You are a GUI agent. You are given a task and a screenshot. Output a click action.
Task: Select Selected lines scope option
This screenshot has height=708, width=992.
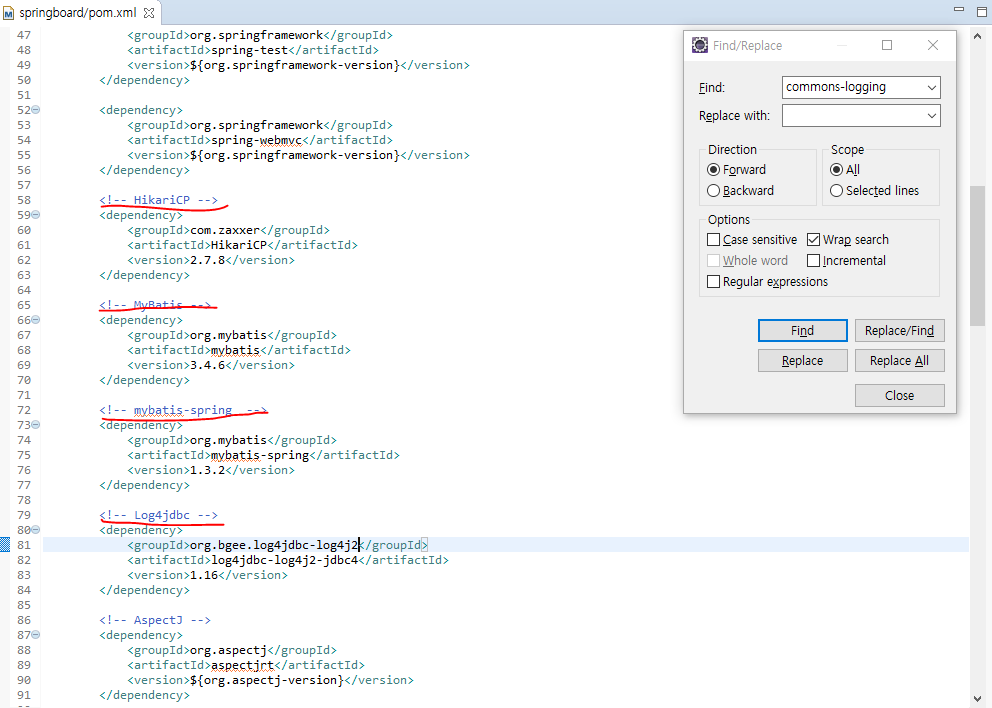click(x=836, y=190)
